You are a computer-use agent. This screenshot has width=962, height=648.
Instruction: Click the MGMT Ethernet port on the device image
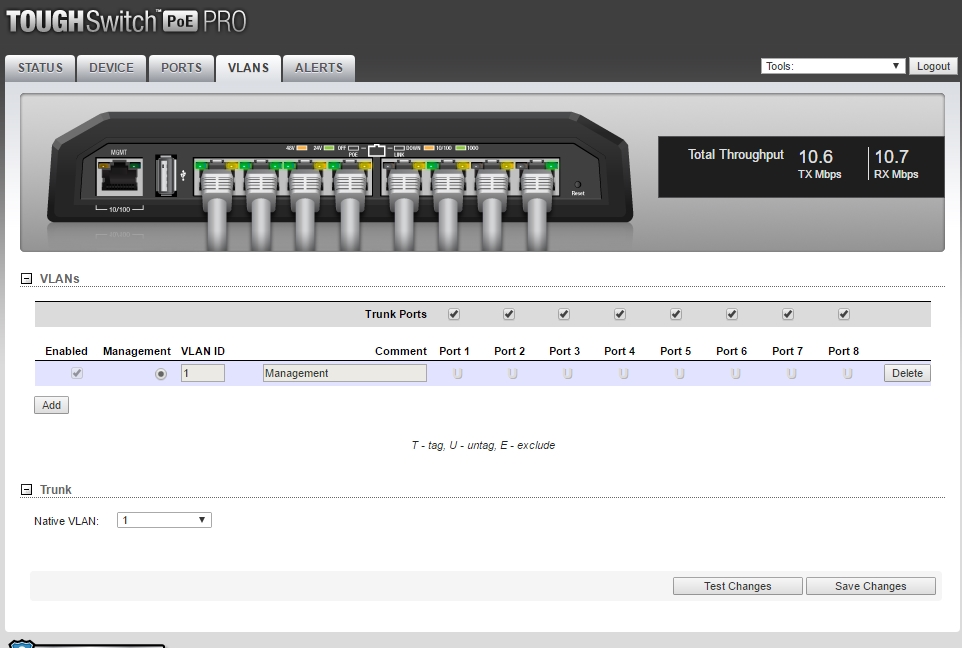coord(119,177)
